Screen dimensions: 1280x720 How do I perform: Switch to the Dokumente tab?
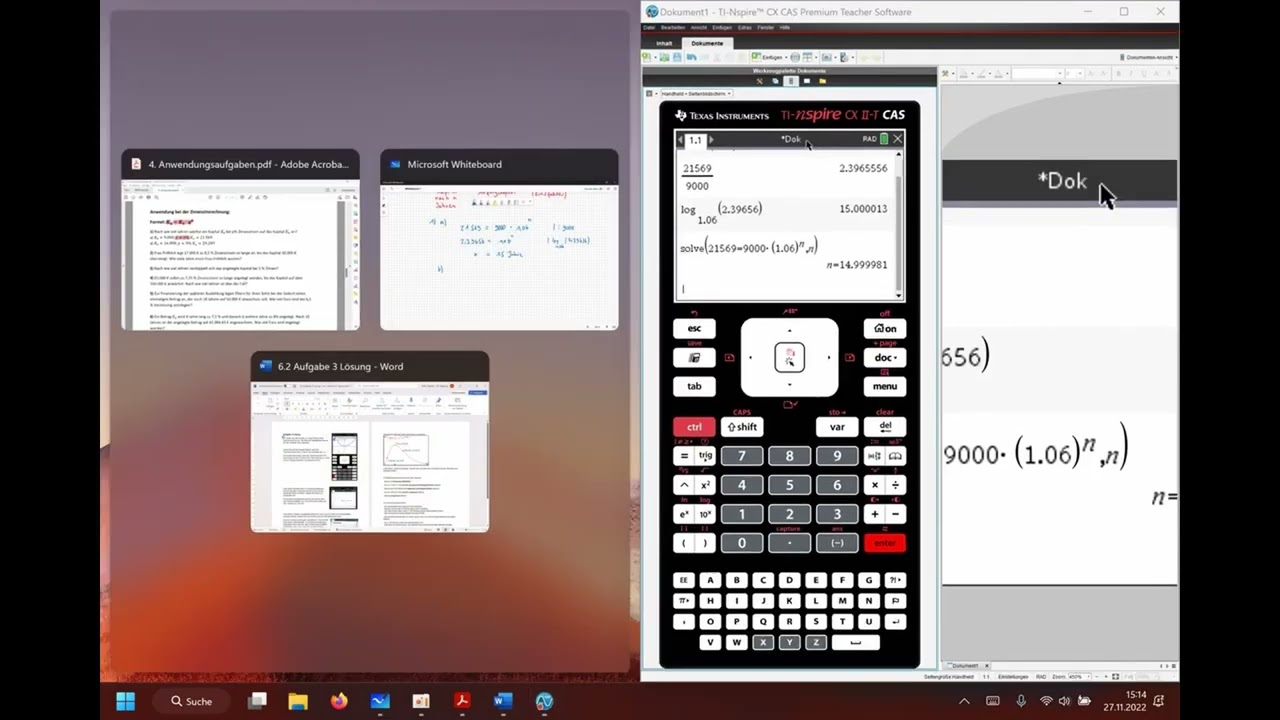[x=707, y=43]
